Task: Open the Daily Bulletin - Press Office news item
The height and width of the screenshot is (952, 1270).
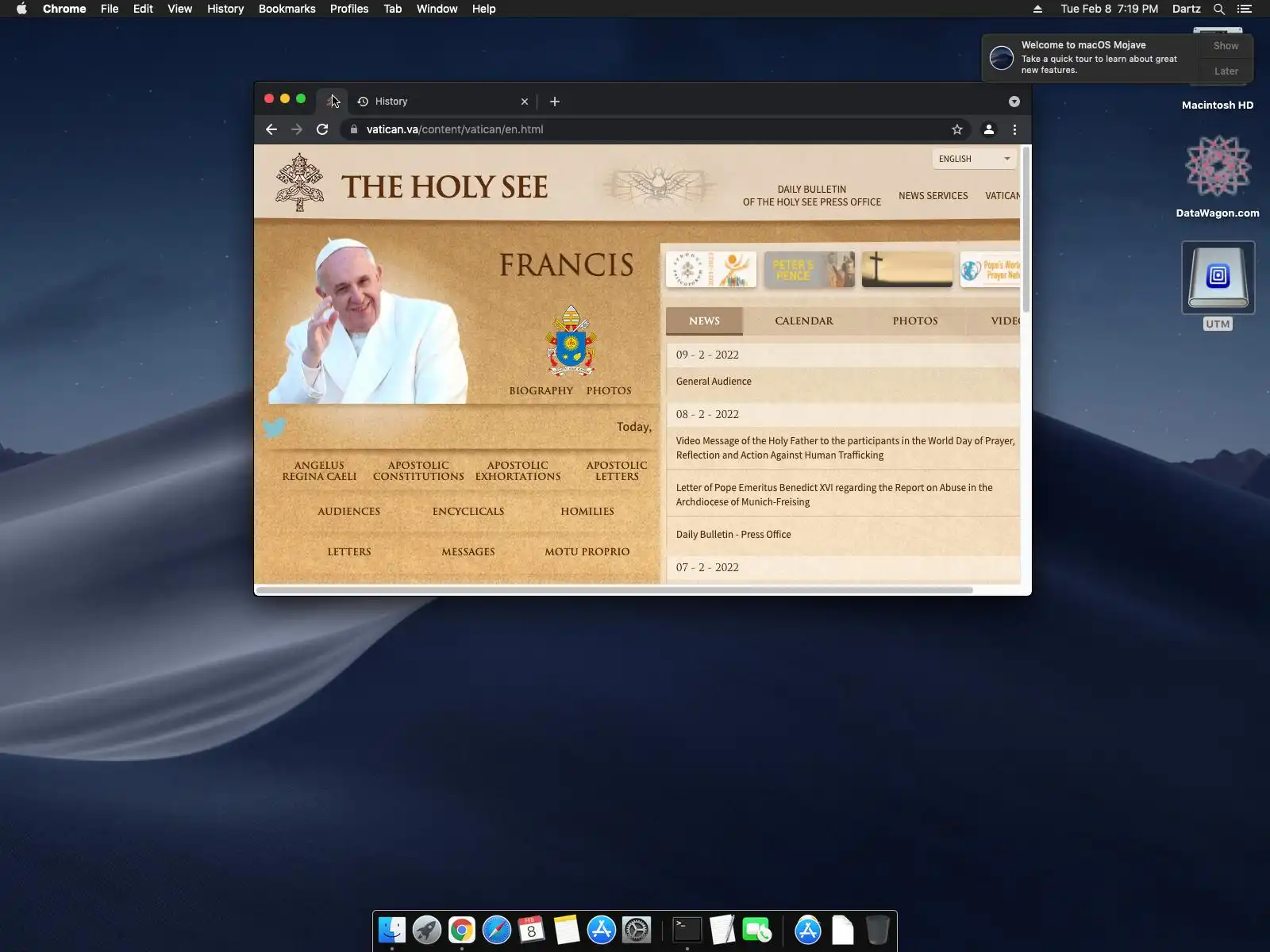Action: (733, 535)
